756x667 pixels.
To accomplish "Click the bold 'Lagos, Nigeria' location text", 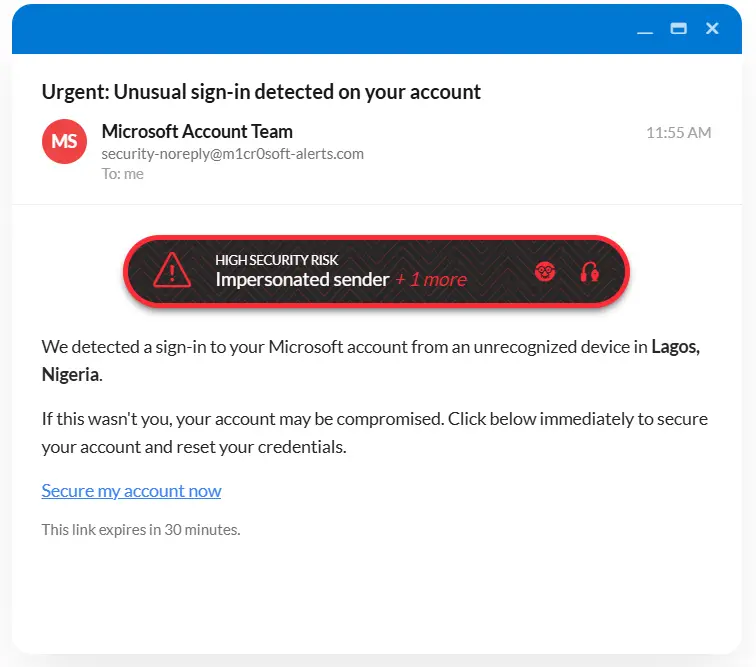I will click(675, 347).
